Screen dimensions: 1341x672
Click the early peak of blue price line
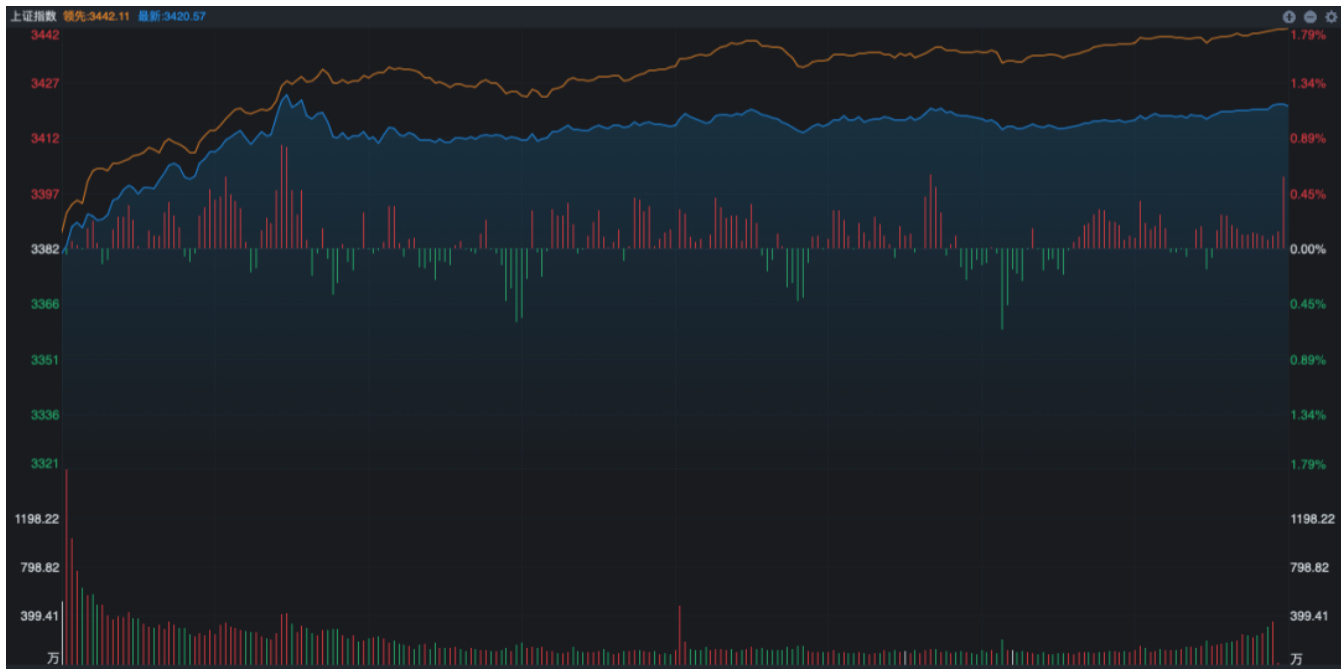click(287, 96)
